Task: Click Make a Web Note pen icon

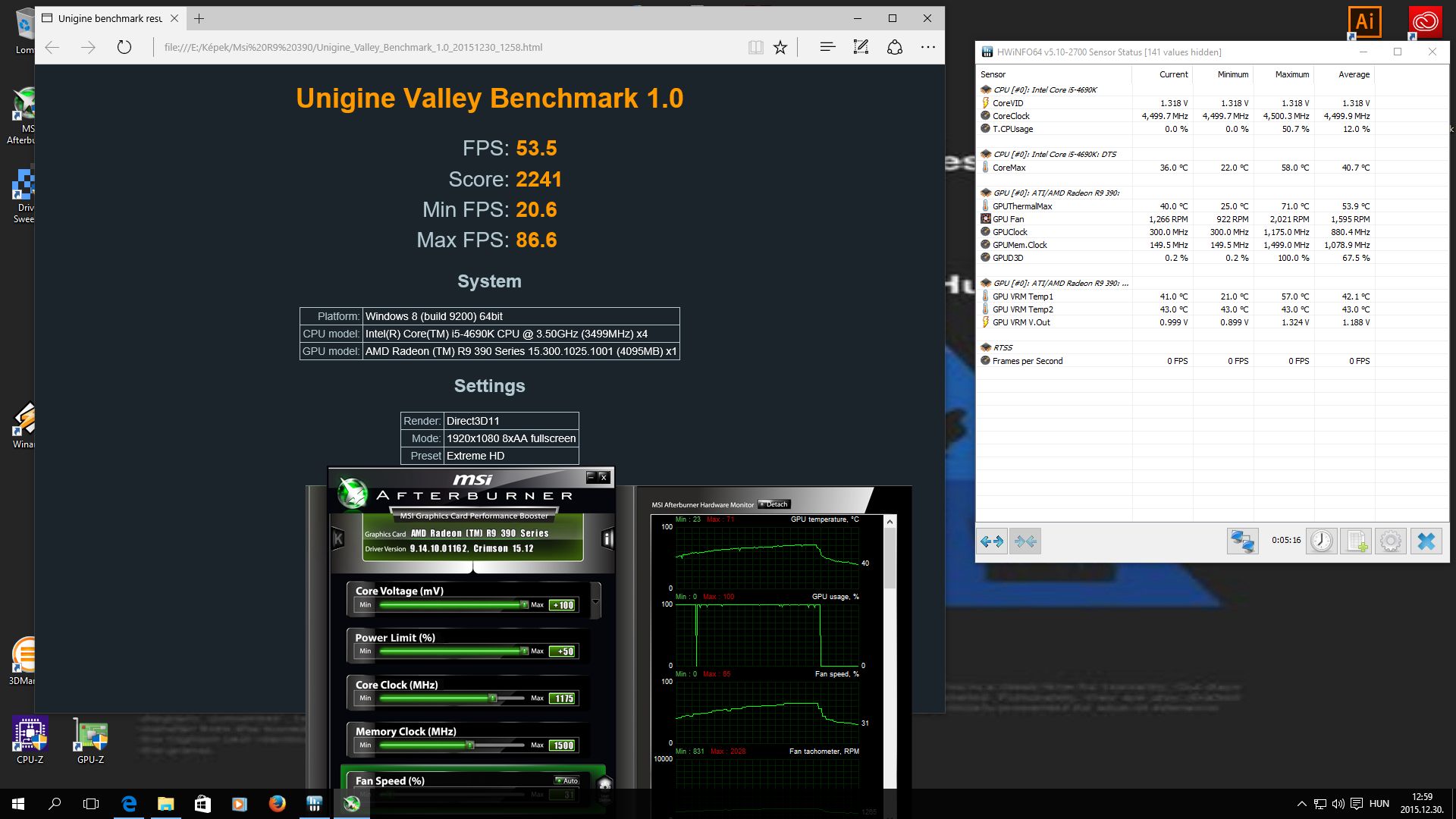Action: point(861,47)
